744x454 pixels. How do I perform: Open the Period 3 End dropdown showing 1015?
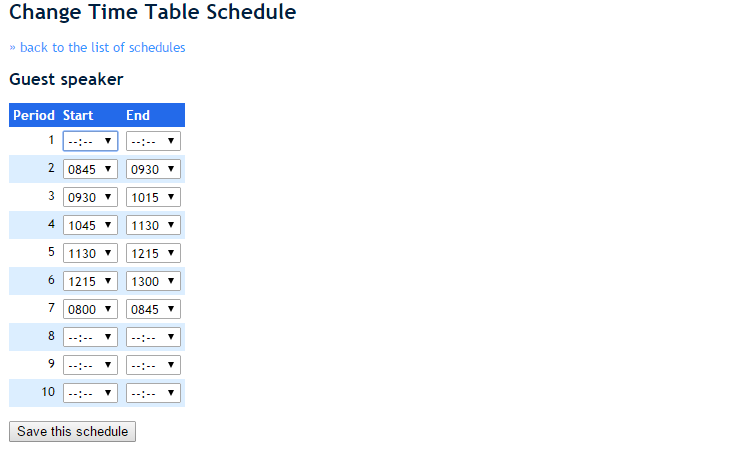pyautogui.click(x=153, y=197)
